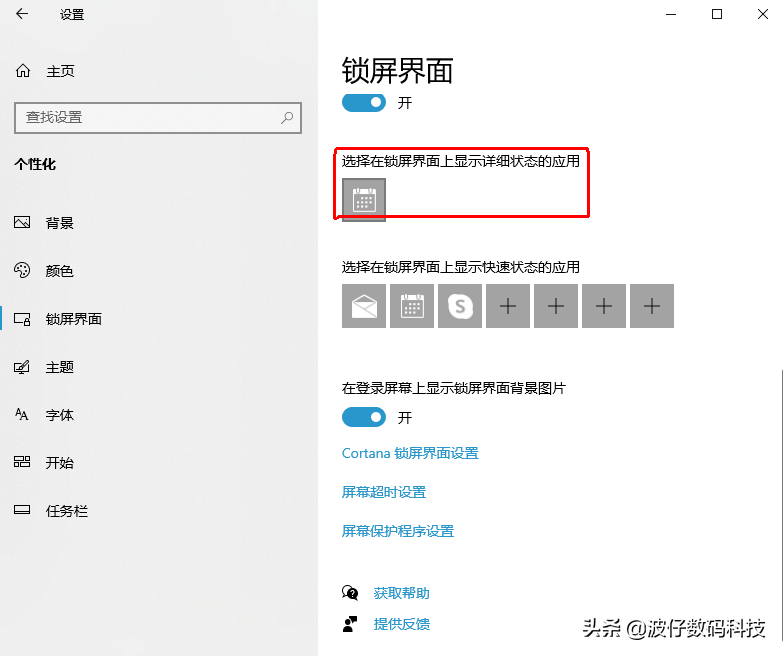Viewport: 783px width, 656px height.
Task: Click the home house icon
Action: 23,71
